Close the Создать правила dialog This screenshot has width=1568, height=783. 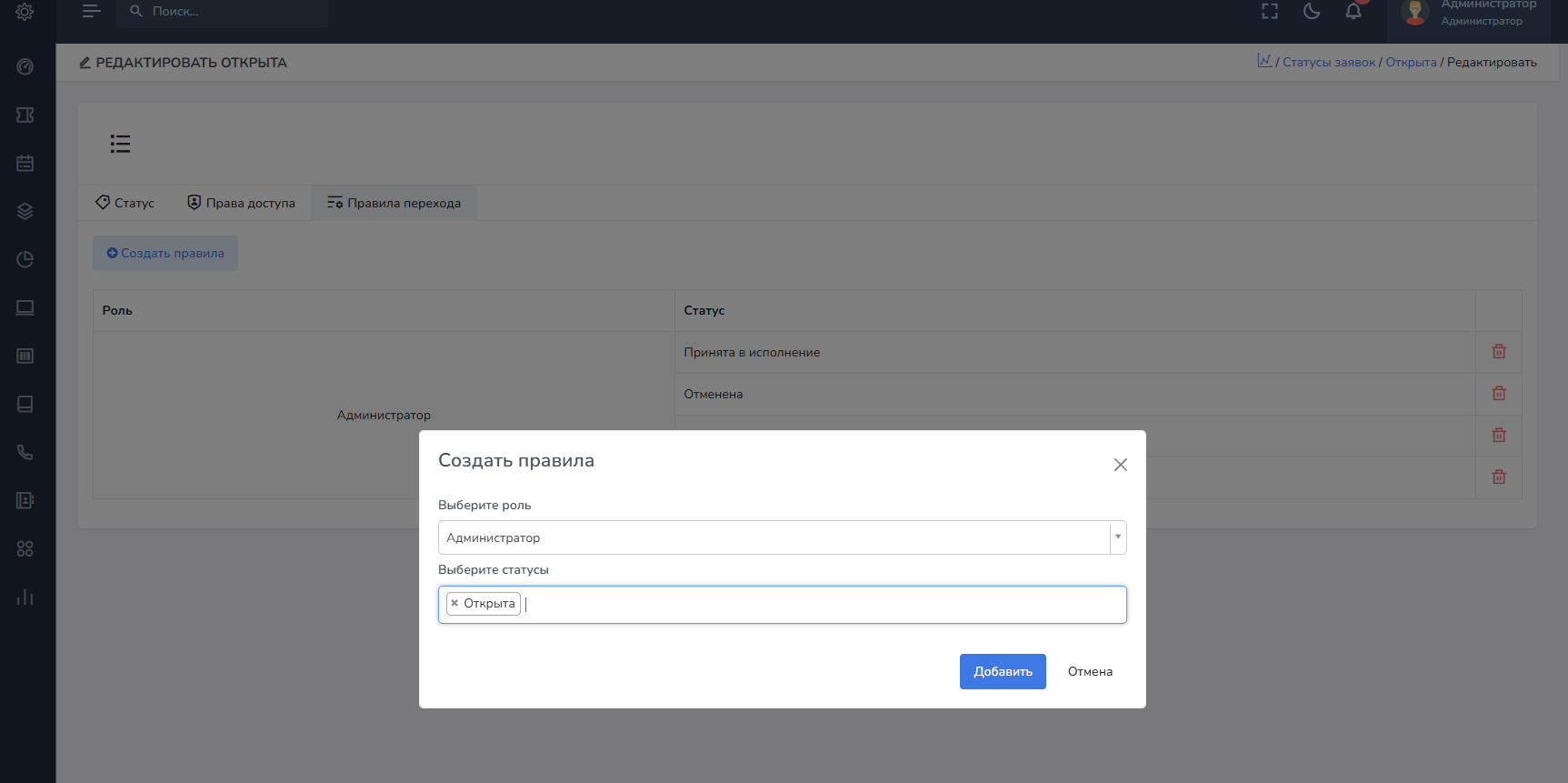tap(1120, 465)
